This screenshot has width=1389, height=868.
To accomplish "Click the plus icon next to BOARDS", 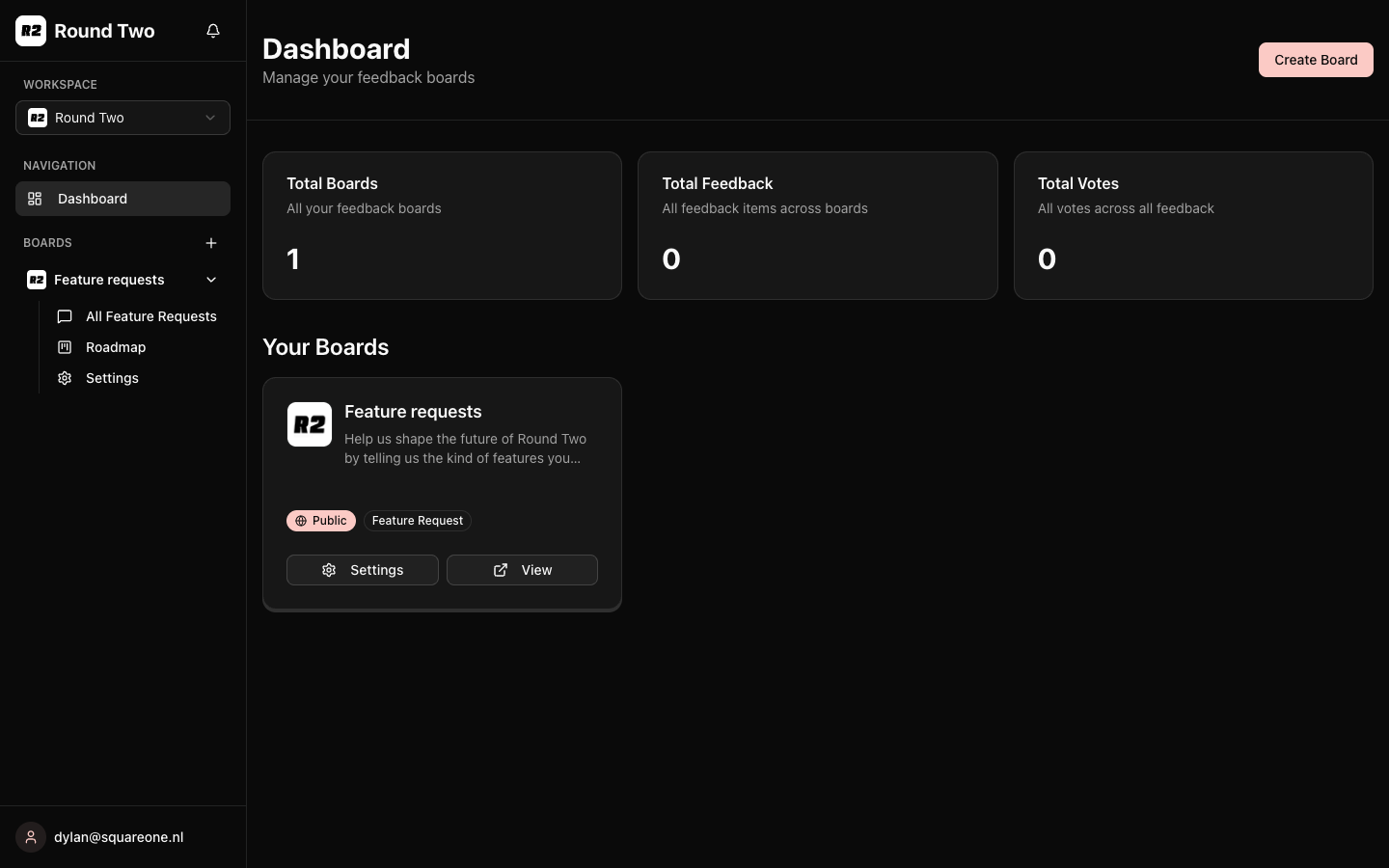I will pos(211,243).
